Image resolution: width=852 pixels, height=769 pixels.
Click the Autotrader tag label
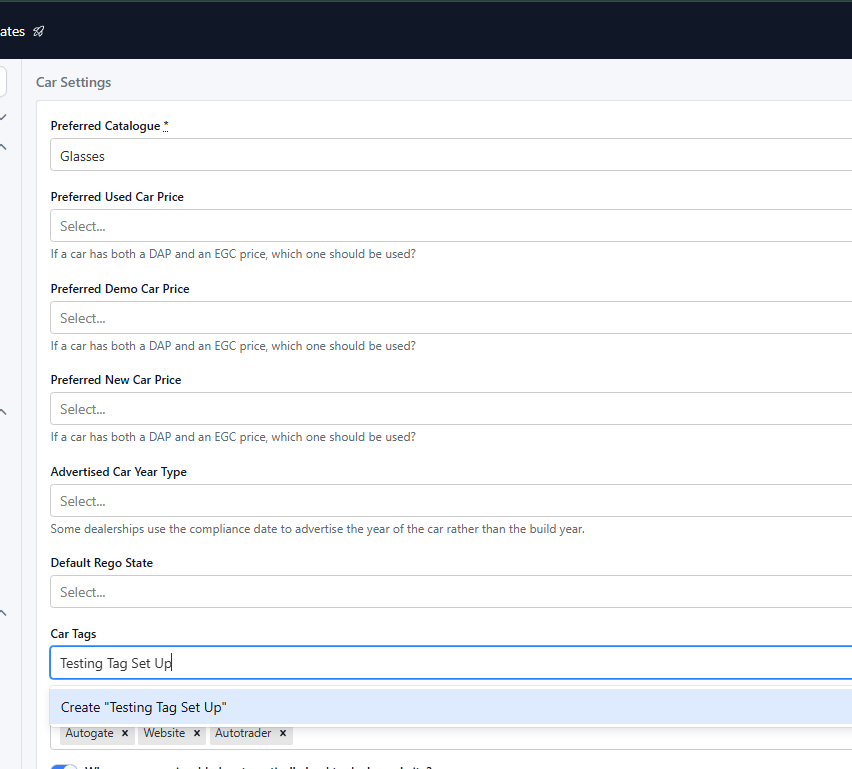point(243,733)
